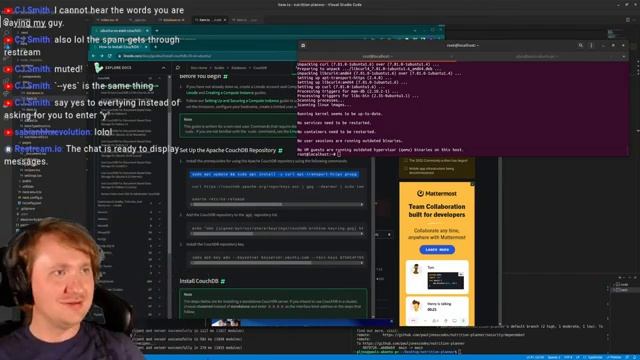Close the rear browser window's tab
Viewport: 640px width, 360px height.
(147, 31)
